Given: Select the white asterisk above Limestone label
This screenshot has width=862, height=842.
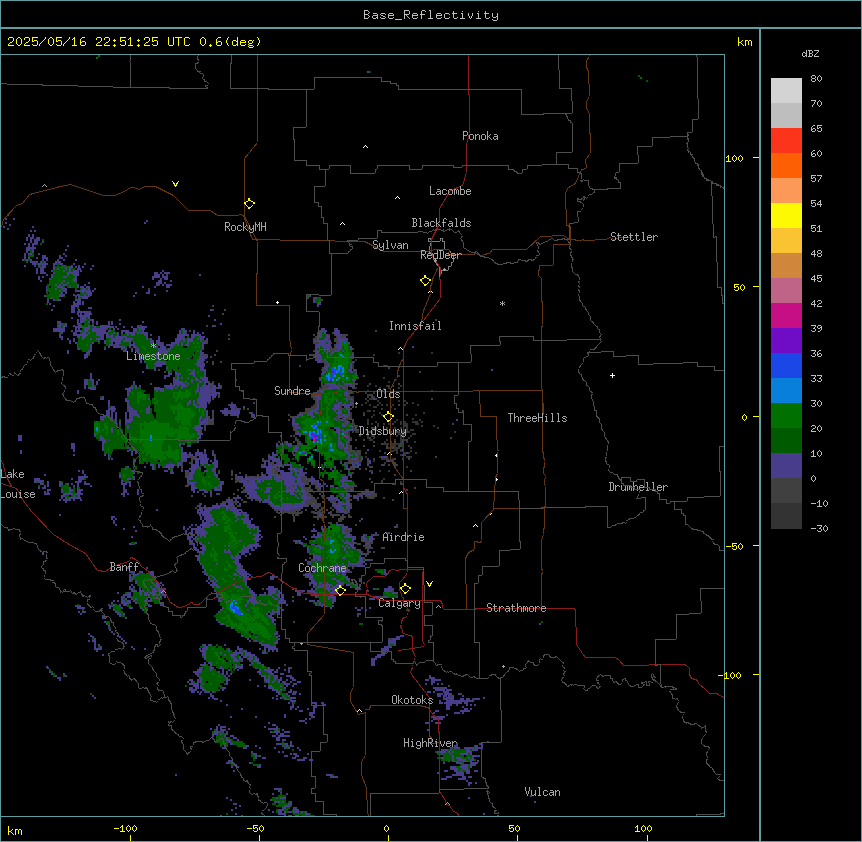Looking at the screenshot, I should point(153,346).
